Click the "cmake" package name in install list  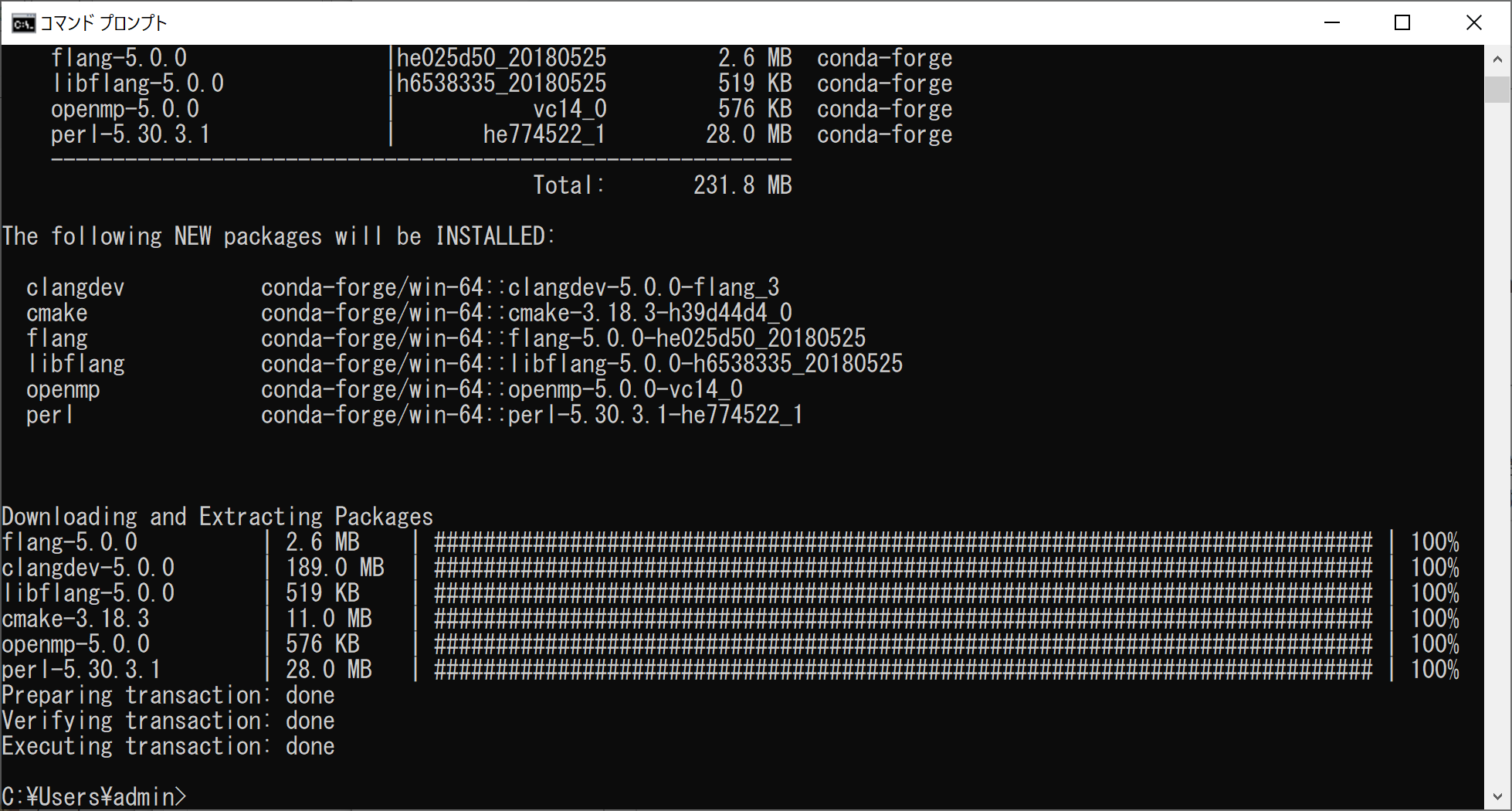[57, 313]
